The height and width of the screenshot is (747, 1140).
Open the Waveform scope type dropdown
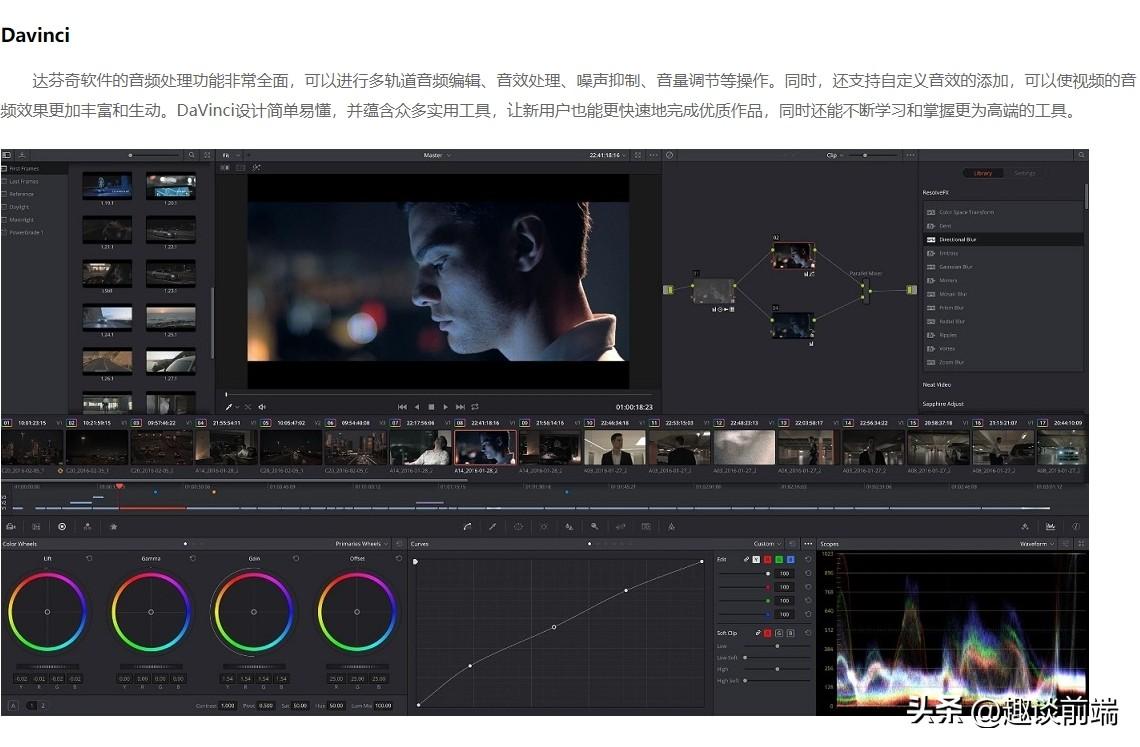pyautogui.click(x=1037, y=543)
